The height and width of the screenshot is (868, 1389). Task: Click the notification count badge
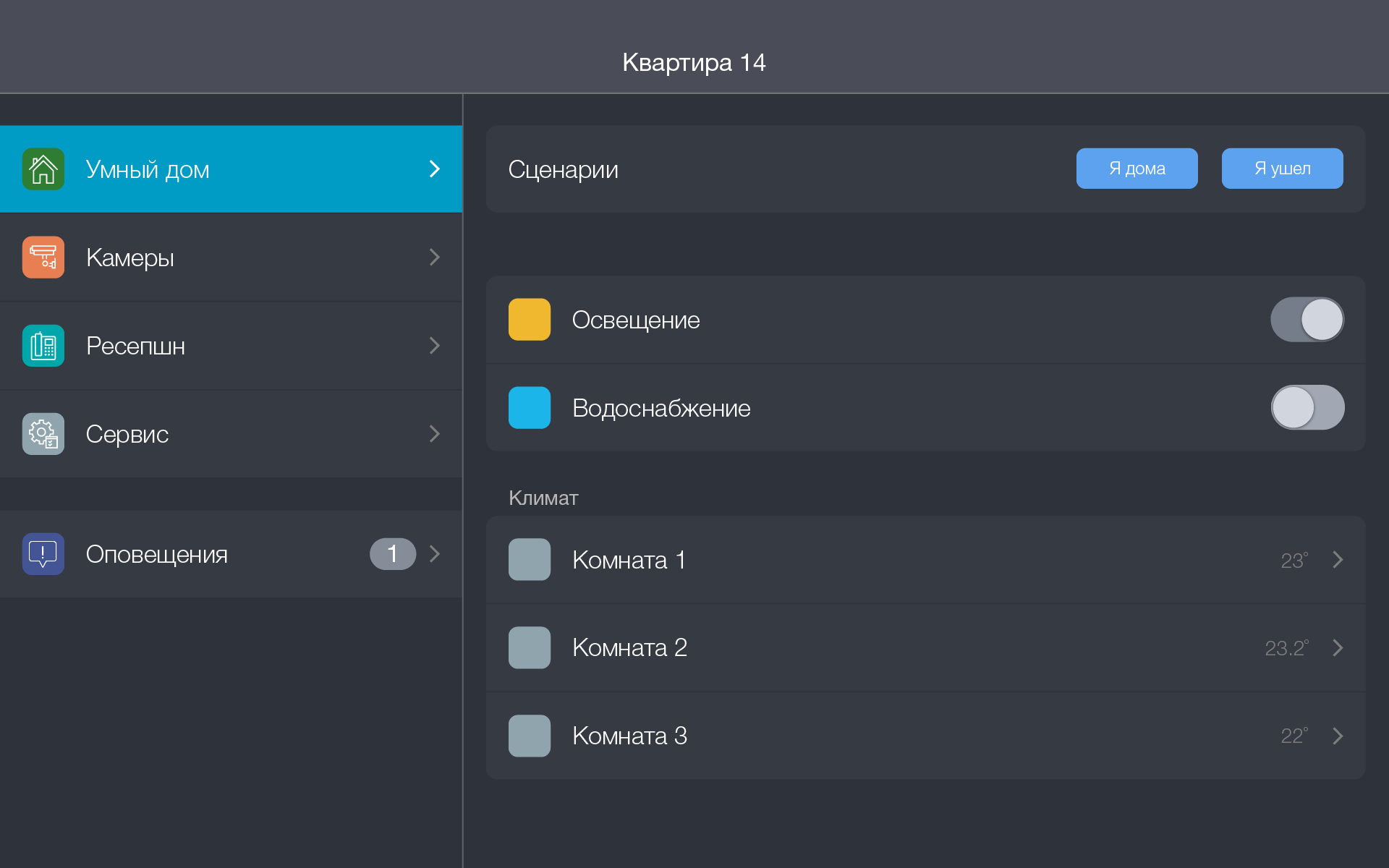(x=393, y=554)
